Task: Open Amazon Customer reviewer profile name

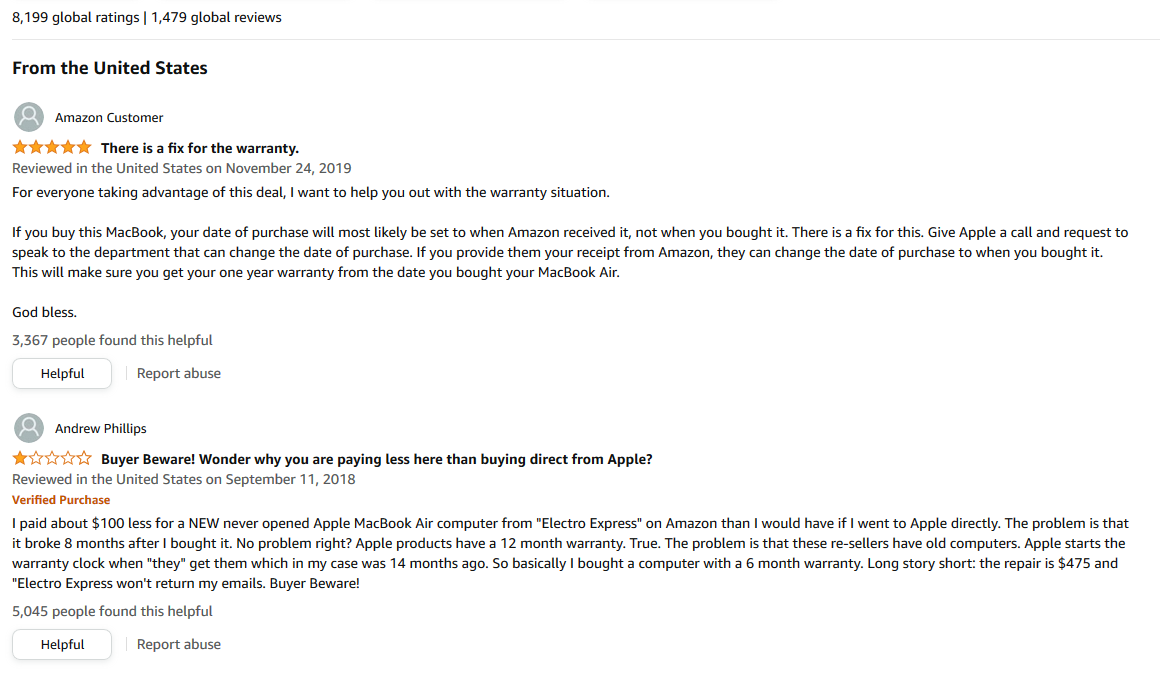Action: (x=109, y=118)
